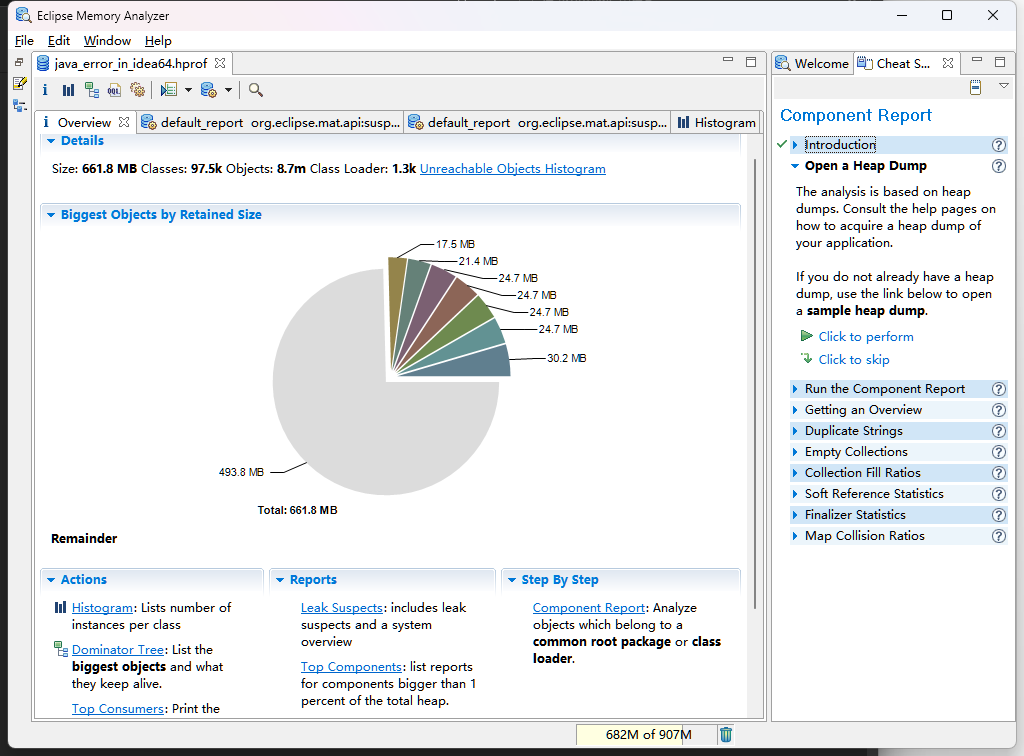Click help icon beside Soft Reference Statistics
This screenshot has width=1024, height=756.
(999, 494)
